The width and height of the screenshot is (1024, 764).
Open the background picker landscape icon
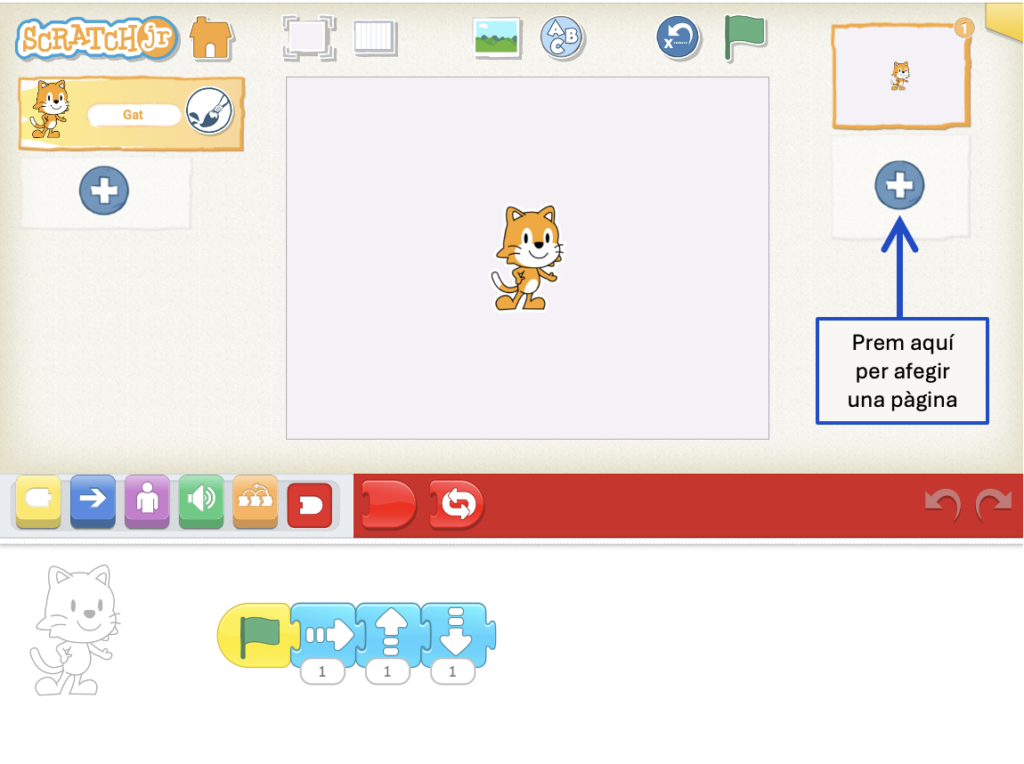pos(497,38)
